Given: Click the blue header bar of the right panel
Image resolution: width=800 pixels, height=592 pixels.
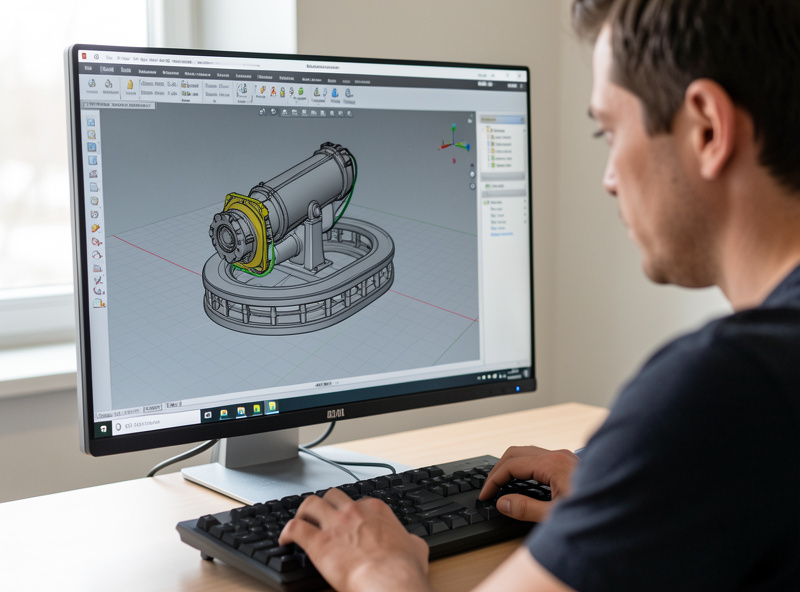Looking at the screenshot, I should pyautogui.click(x=503, y=119).
